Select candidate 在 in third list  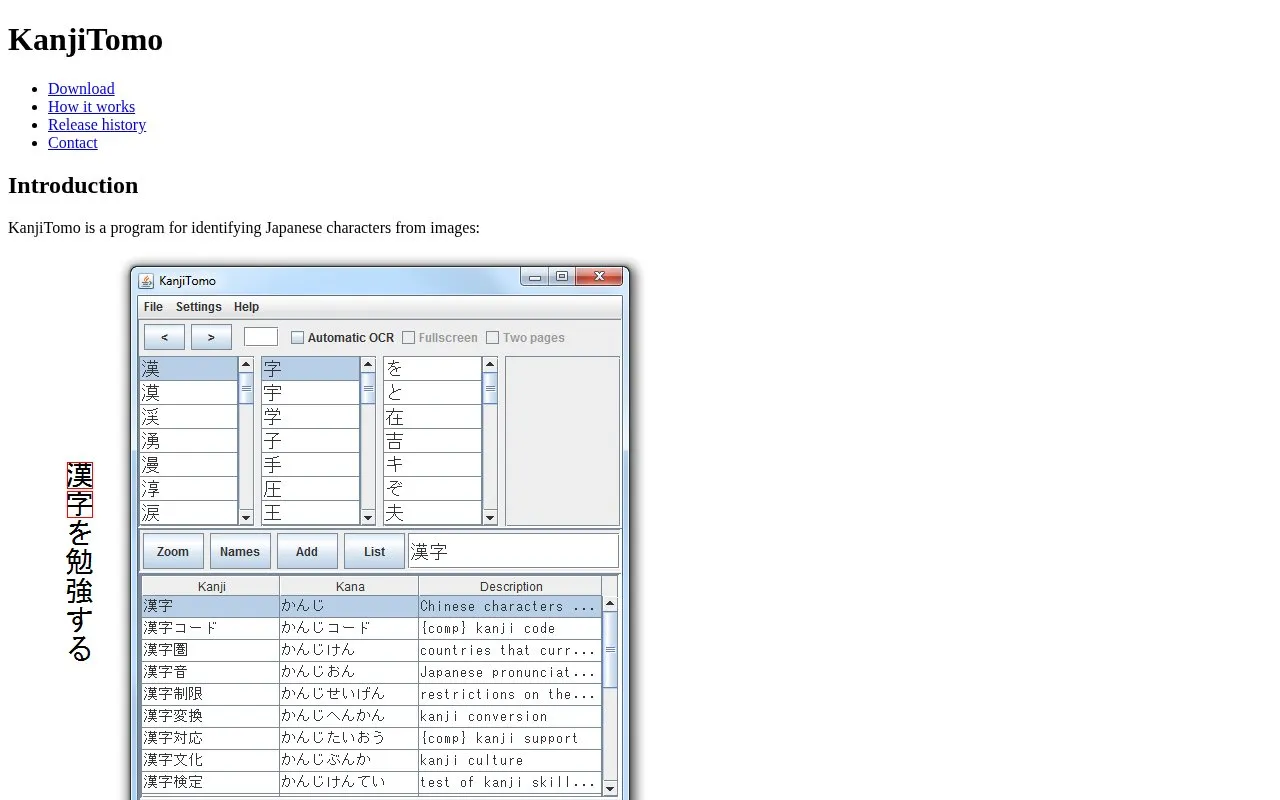click(432, 417)
